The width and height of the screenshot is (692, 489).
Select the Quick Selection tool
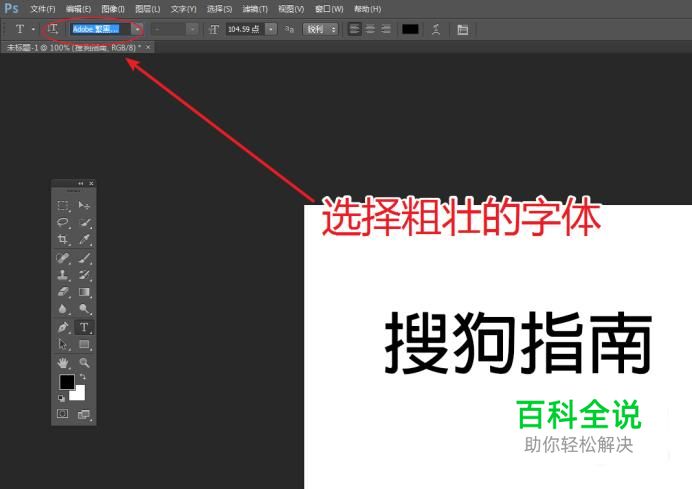coord(84,222)
